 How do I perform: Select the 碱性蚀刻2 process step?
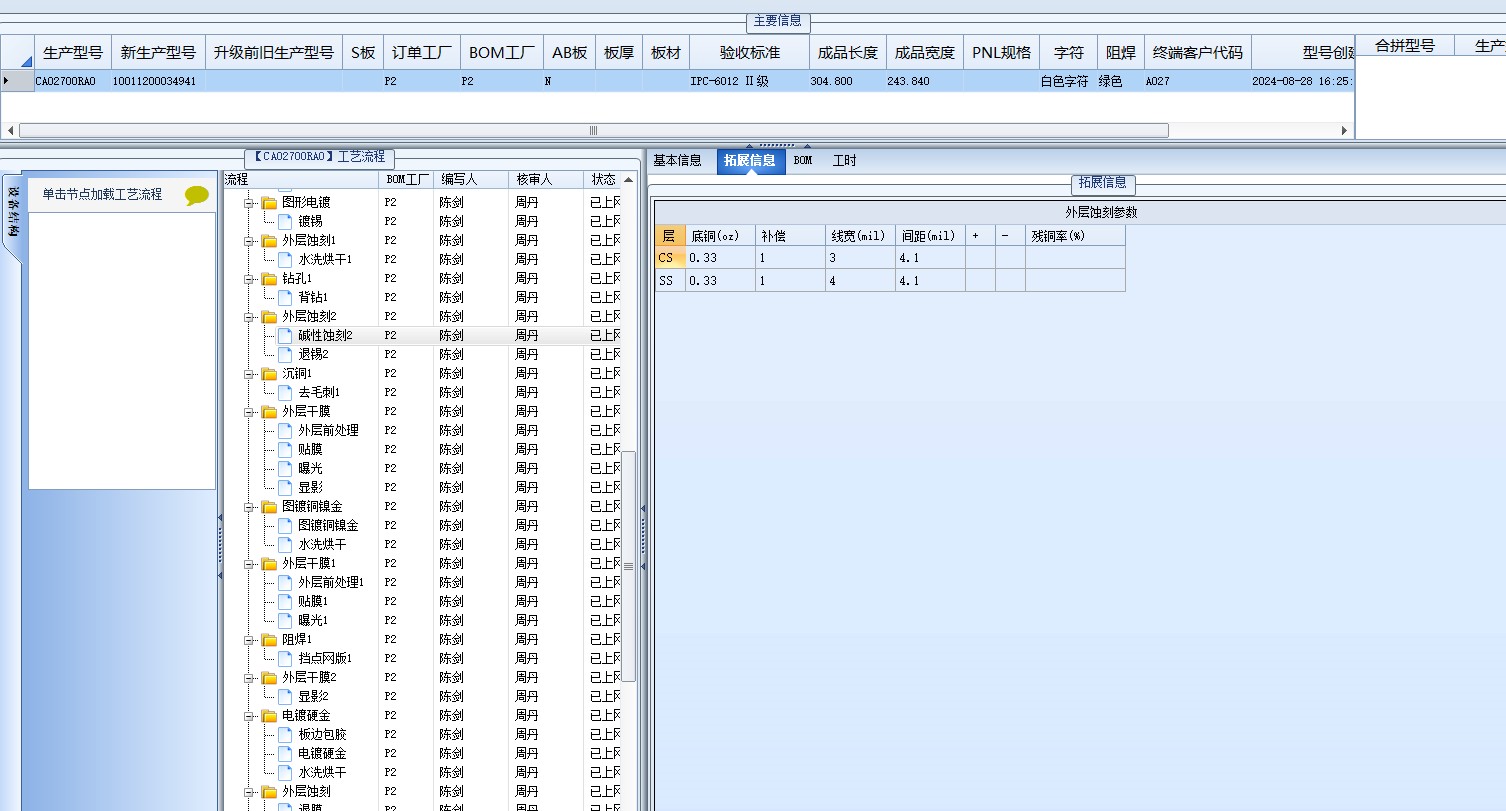point(325,335)
